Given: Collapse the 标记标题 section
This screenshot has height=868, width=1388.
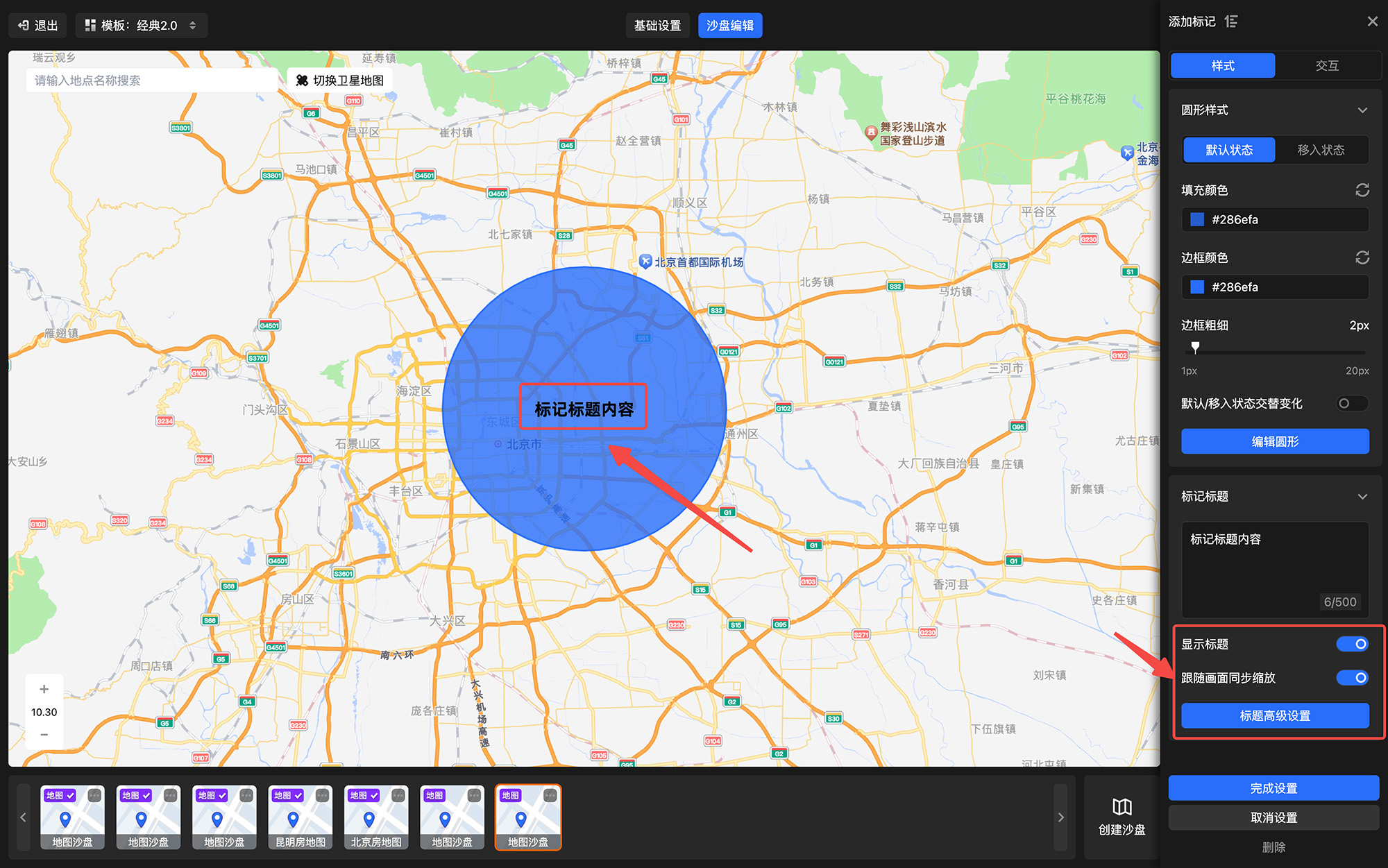Looking at the screenshot, I should click(1362, 497).
